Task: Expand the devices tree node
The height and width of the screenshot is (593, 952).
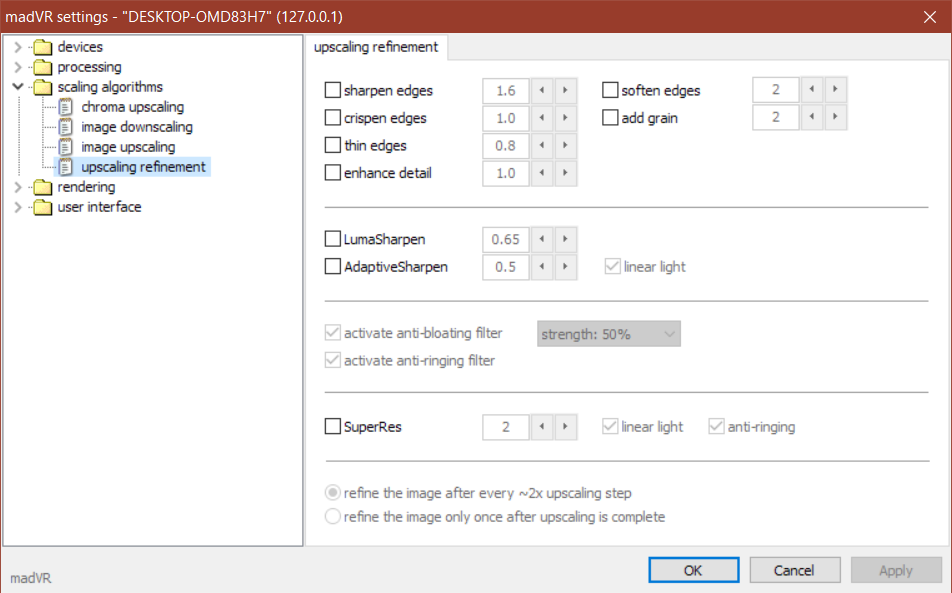Action: tap(18, 47)
